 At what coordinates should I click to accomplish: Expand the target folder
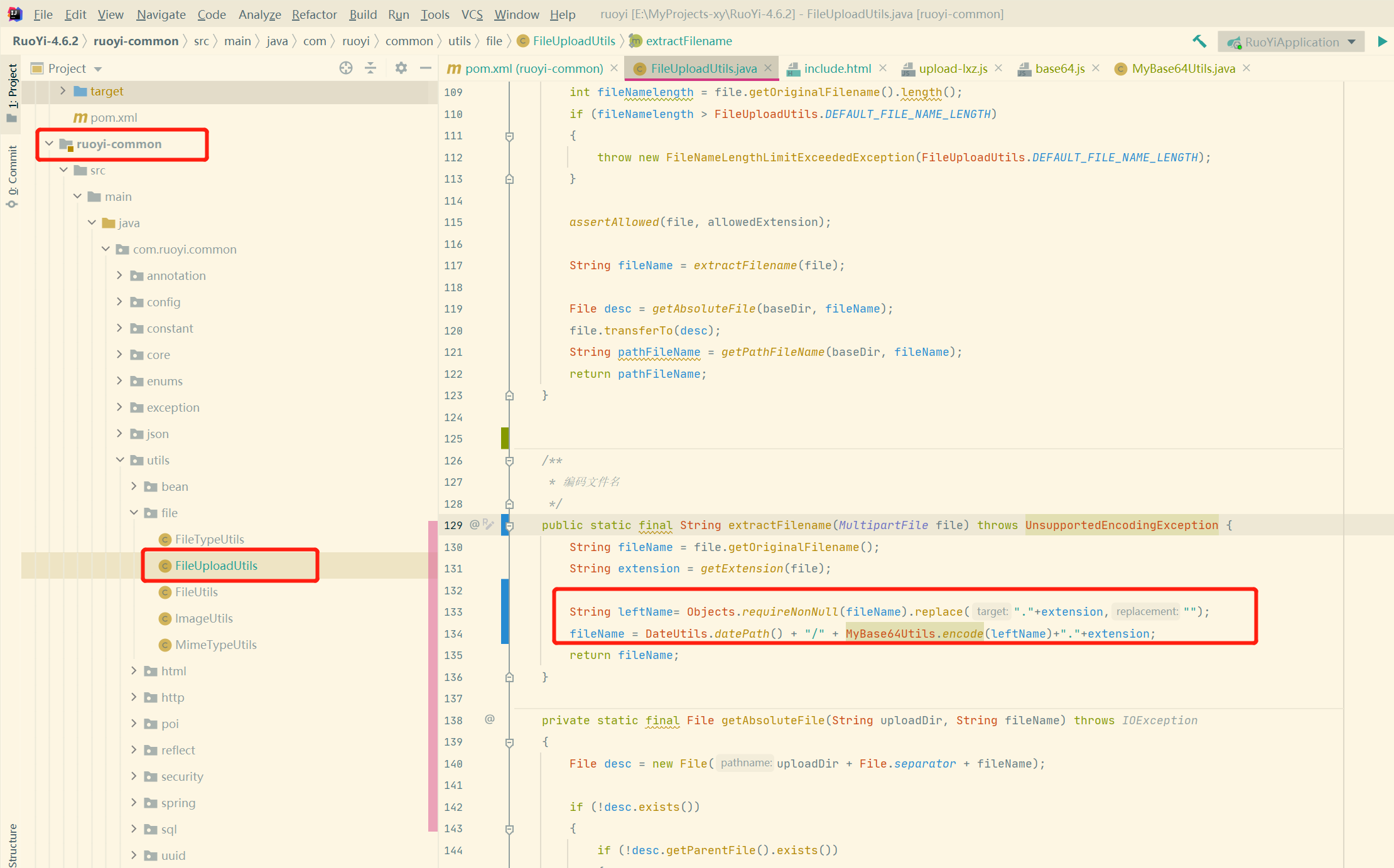click(63, 91)
